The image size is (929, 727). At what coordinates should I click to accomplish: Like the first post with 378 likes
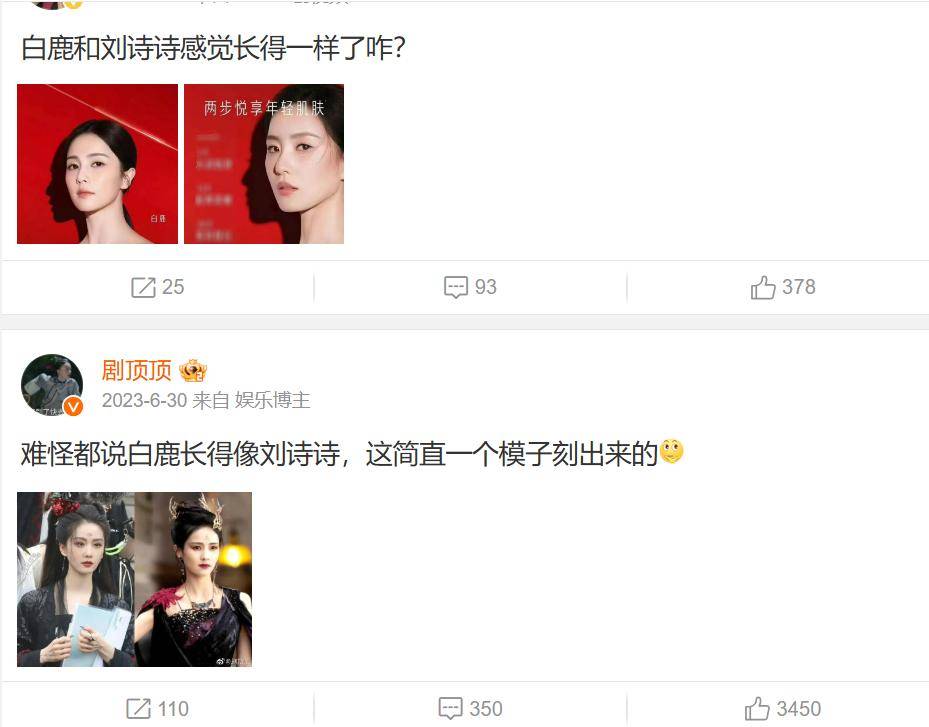point(763,287)
